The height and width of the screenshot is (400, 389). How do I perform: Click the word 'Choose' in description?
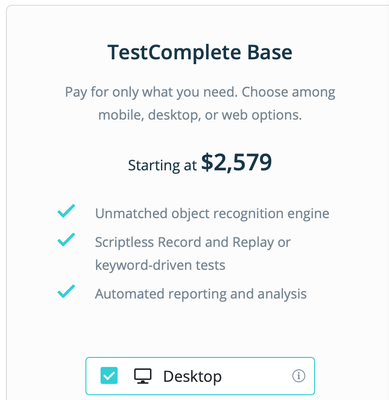pyautogui.click(x=264, y=92)
